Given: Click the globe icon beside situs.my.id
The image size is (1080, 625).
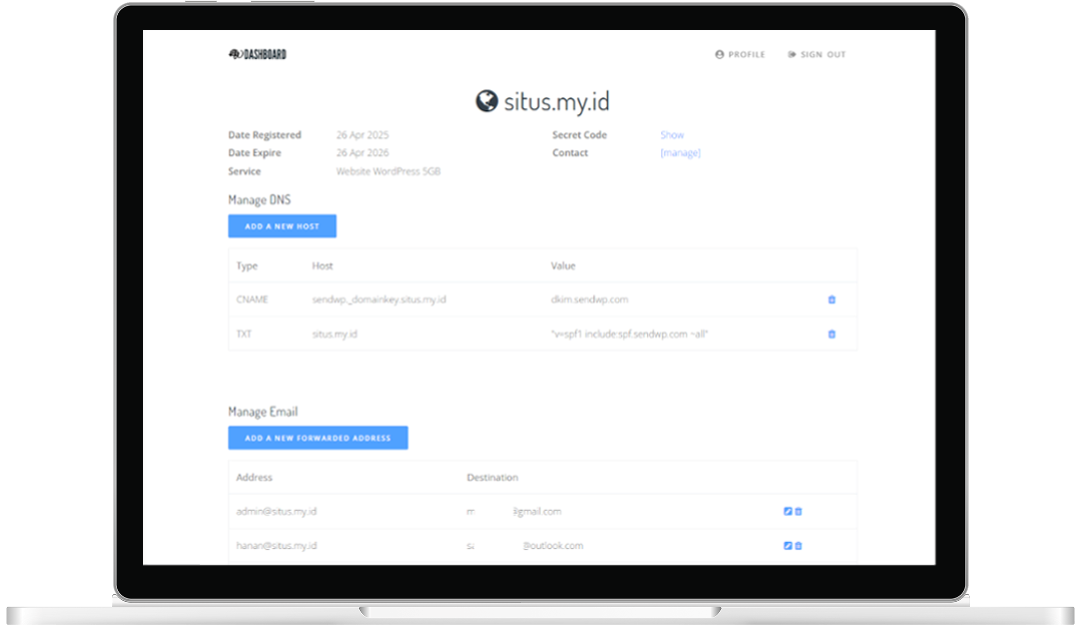Looking at the screenshot, I should (486, 101).
